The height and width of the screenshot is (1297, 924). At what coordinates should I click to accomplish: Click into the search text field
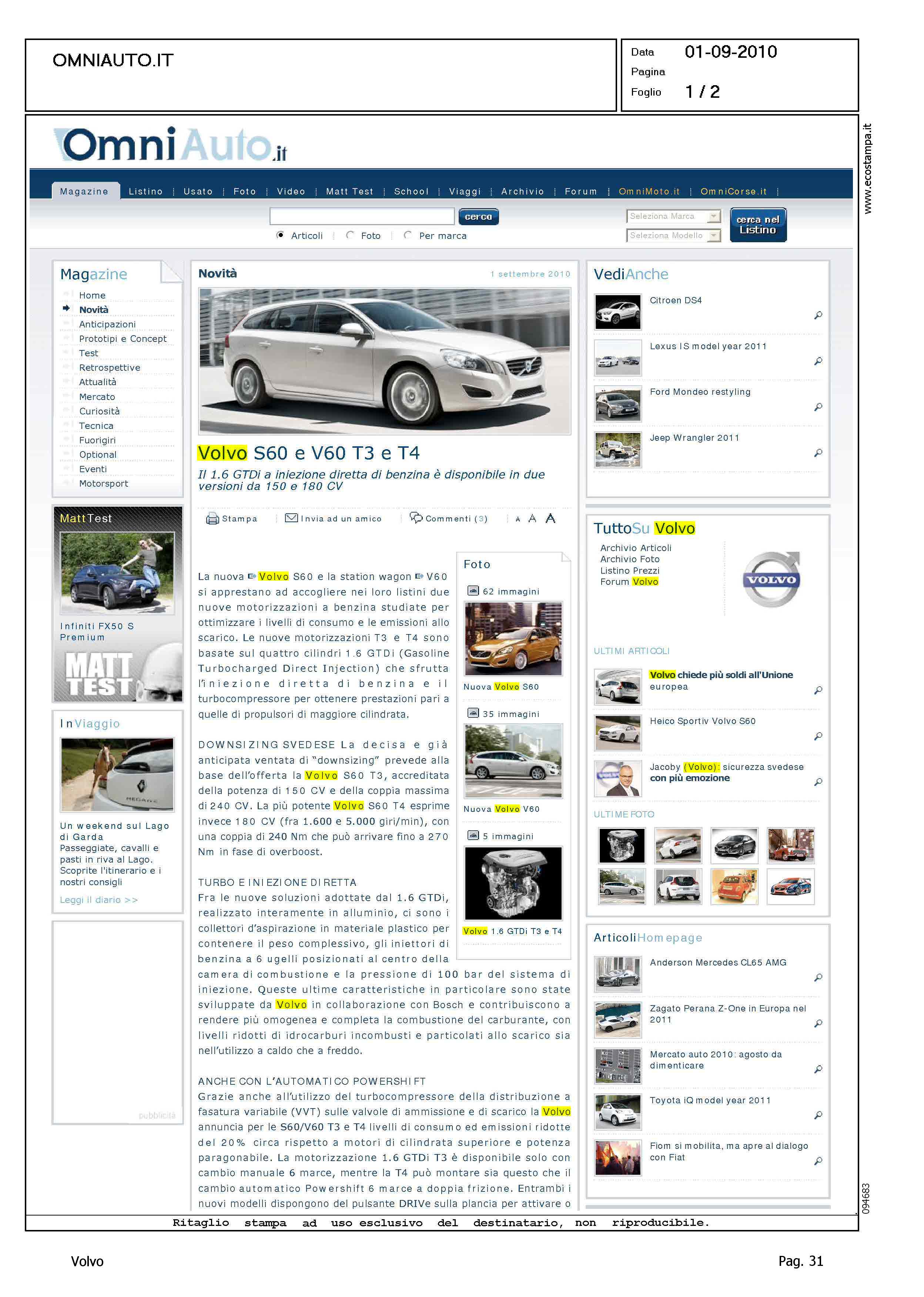(x=362, y=216)
